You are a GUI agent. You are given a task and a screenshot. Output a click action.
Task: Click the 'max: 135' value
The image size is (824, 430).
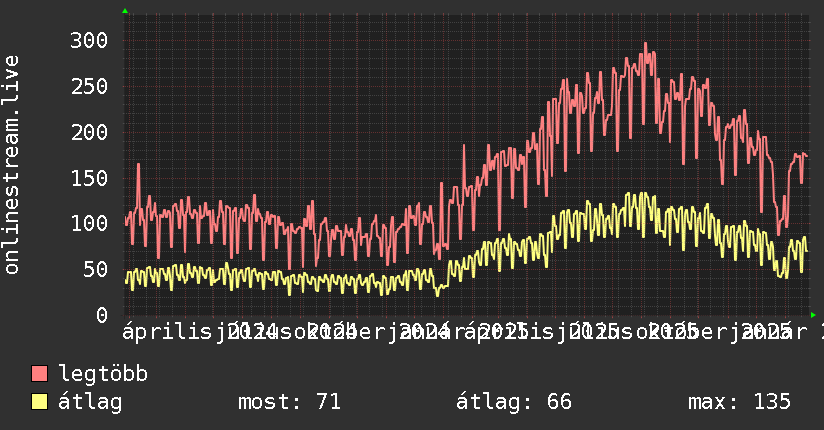pyautogui.click(x=739, y=402)
